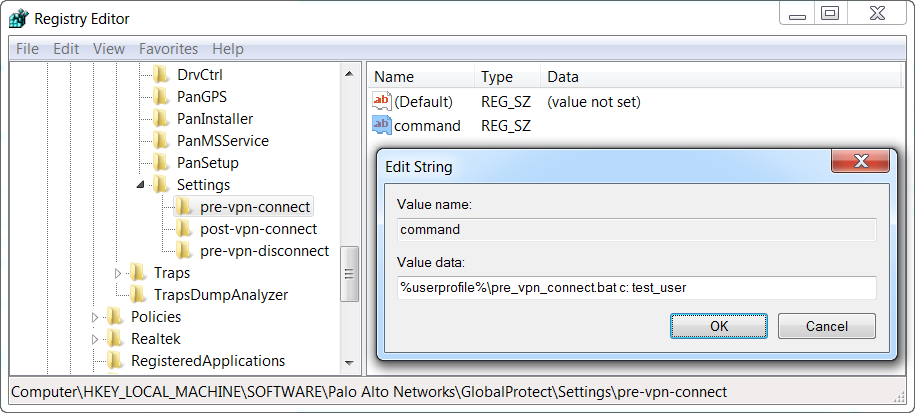
Task: Click the (Default) value icon
Action: click(382, 101)
